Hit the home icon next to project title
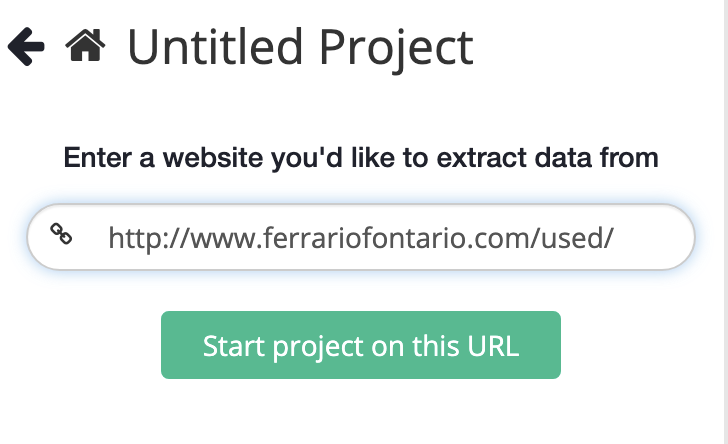This screenshot has width=728, height=444. pos(85,47)
